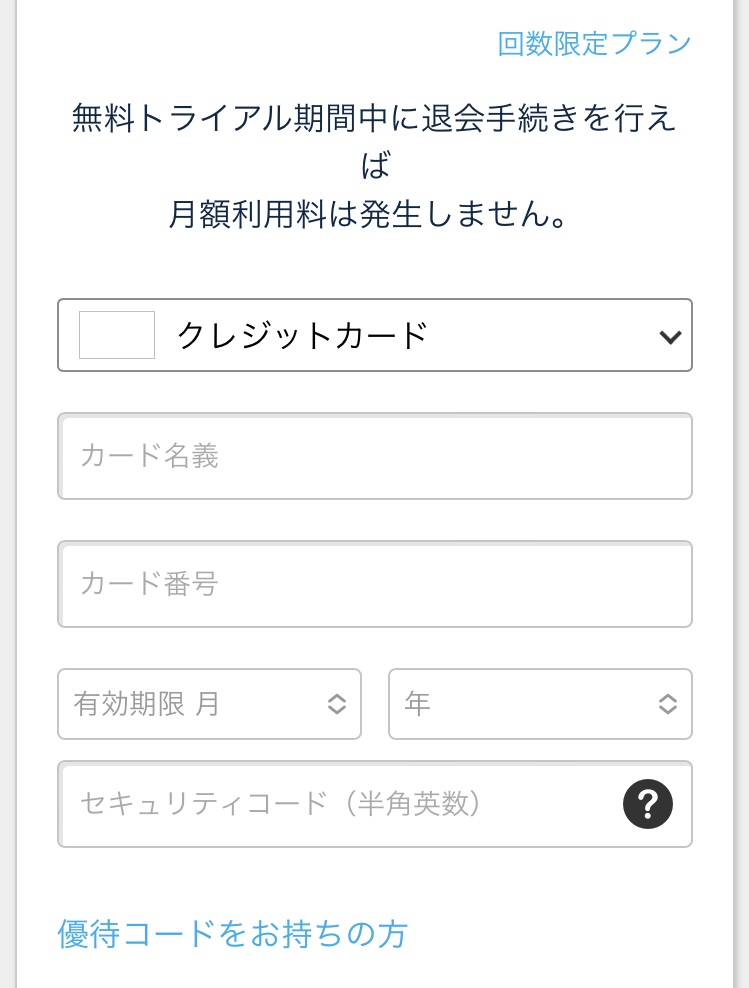Click the 優待コードをお持ちの方 link
Screen dimensions: 749x988
pyautogui.click(x=232, y=934)
